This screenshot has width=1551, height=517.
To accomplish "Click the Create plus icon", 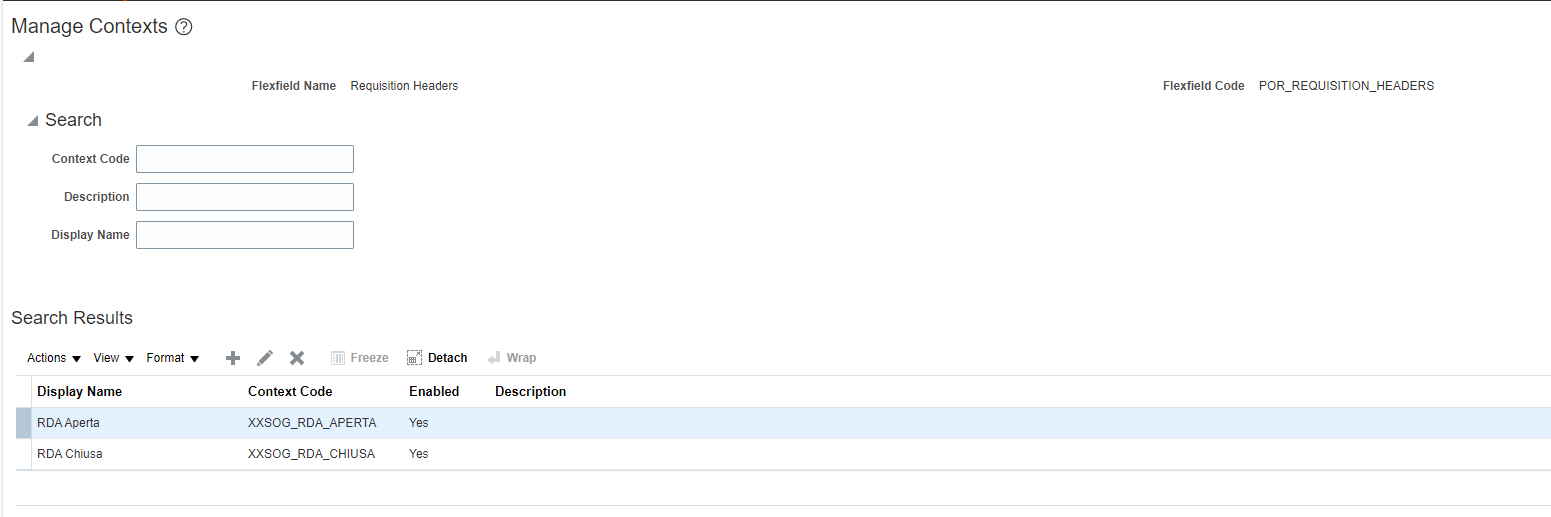I will click(233, 358).
